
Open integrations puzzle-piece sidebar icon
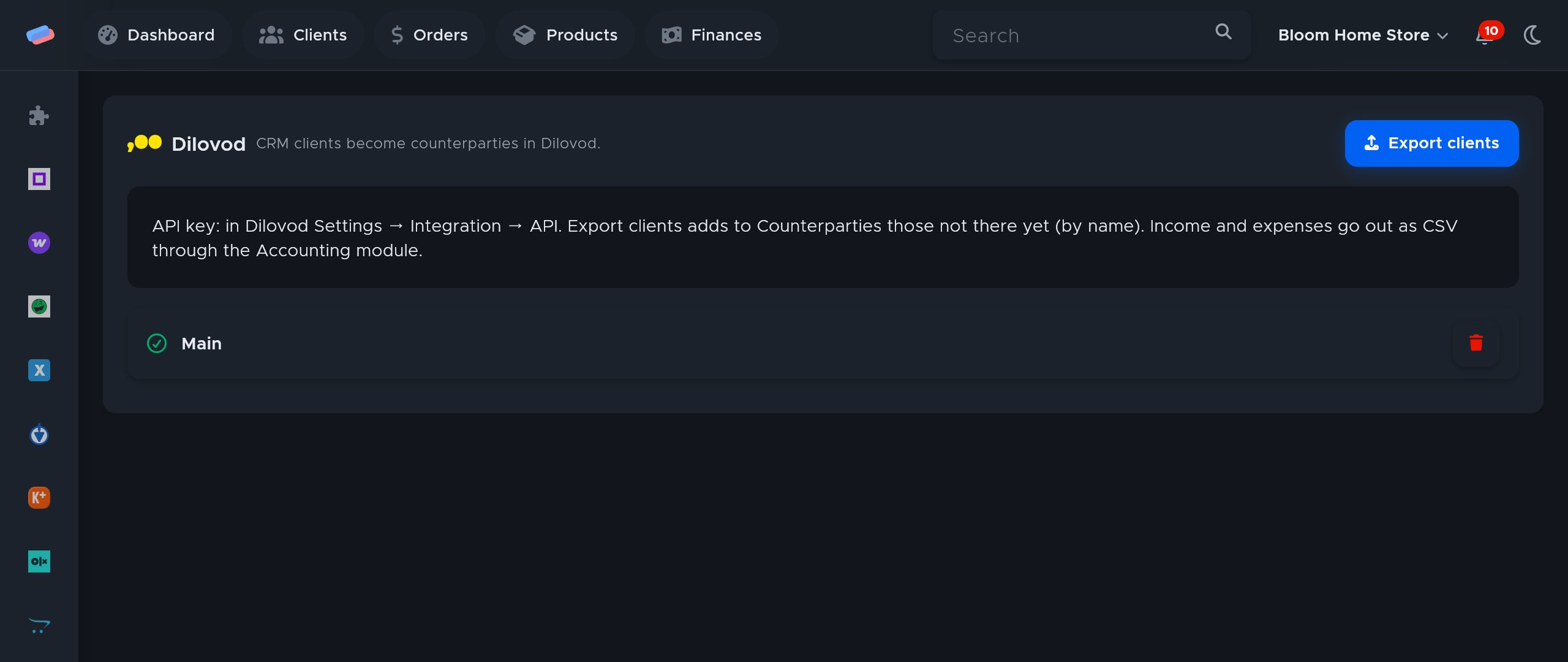point(39,116)
